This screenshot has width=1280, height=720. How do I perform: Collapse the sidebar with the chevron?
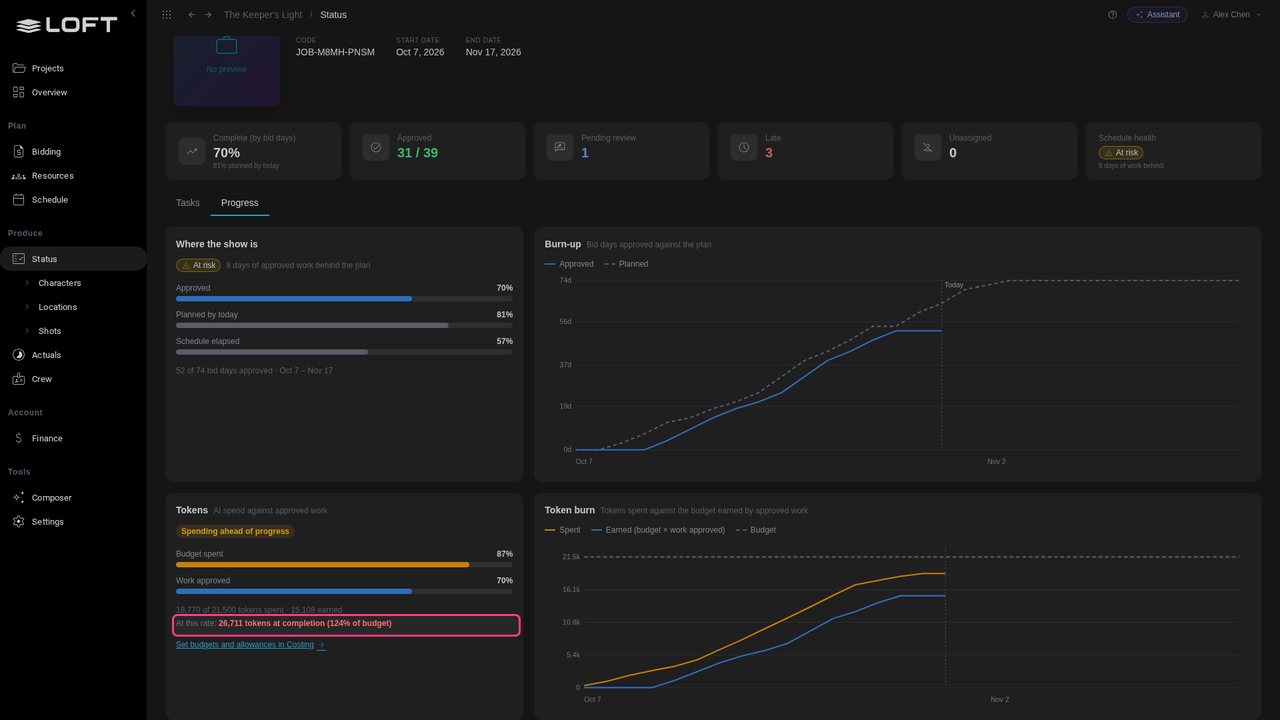point(133,14)
